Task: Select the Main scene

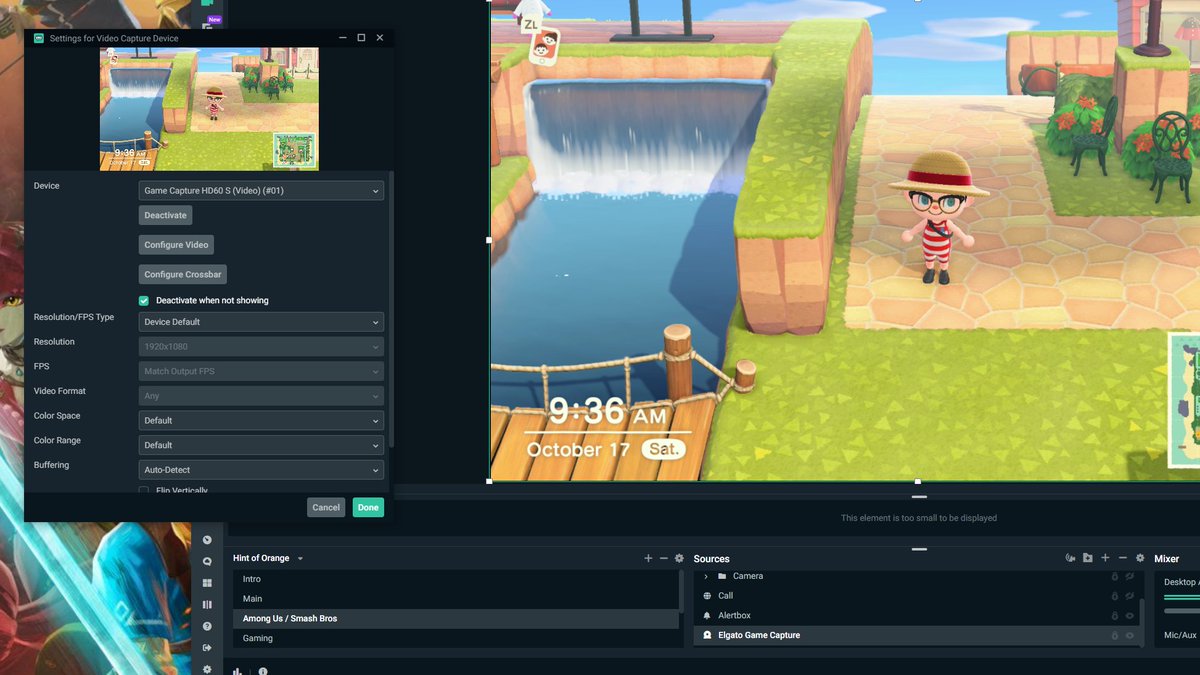Action: click(x=455, y=599)
